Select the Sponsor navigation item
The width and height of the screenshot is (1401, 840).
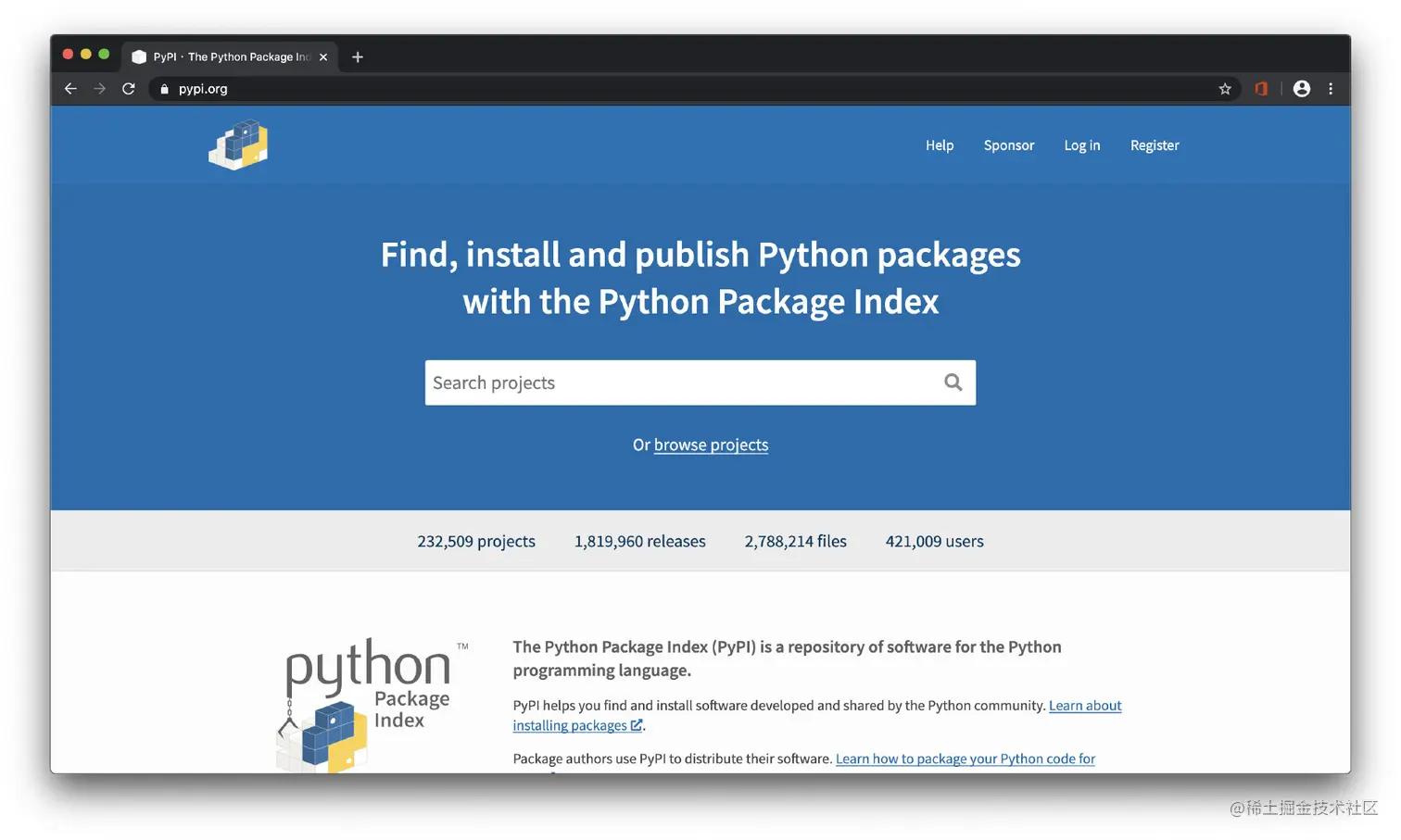click(1008, 145)
